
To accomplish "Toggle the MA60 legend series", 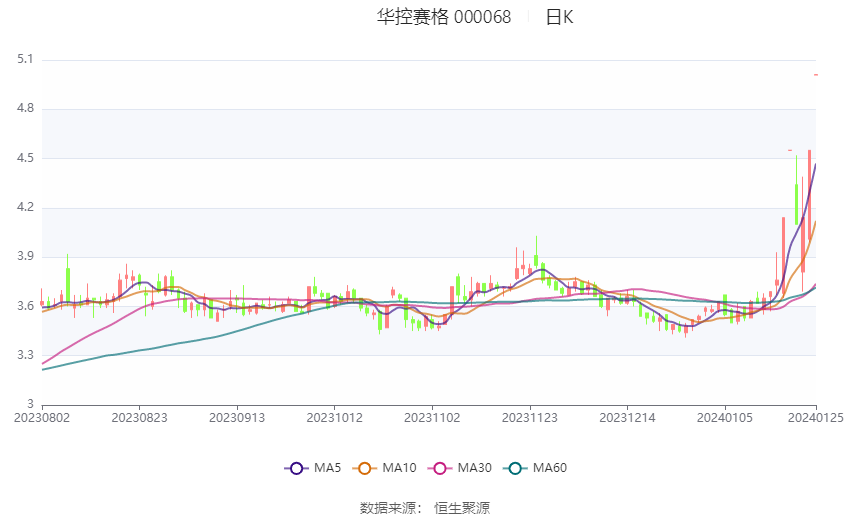I will 535,468.
